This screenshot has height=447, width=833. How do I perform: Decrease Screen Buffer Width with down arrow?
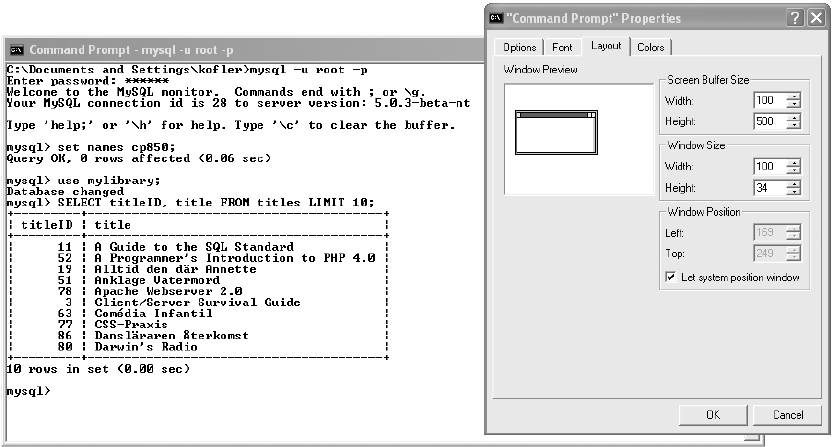coord(794,104)
